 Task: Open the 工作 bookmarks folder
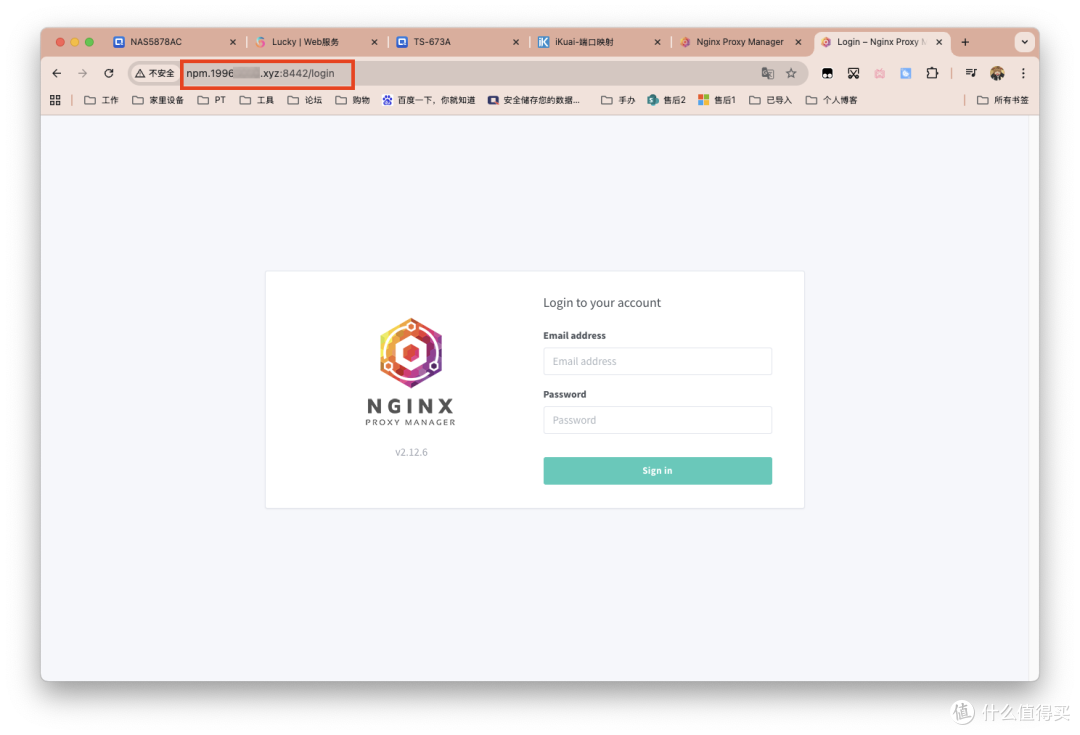coord(101,100)
